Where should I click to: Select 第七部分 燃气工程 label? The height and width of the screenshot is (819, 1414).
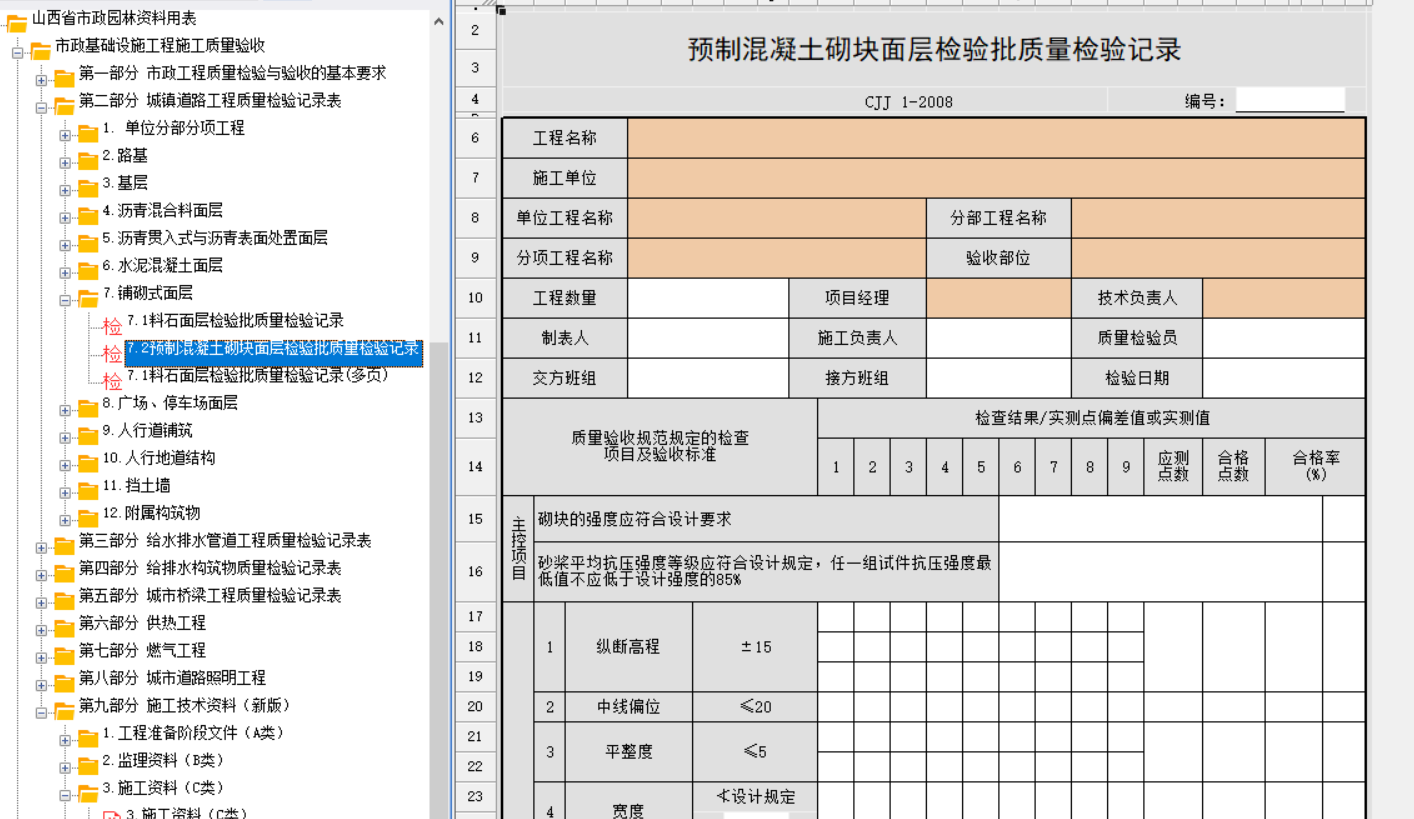(x=142, y=650)
